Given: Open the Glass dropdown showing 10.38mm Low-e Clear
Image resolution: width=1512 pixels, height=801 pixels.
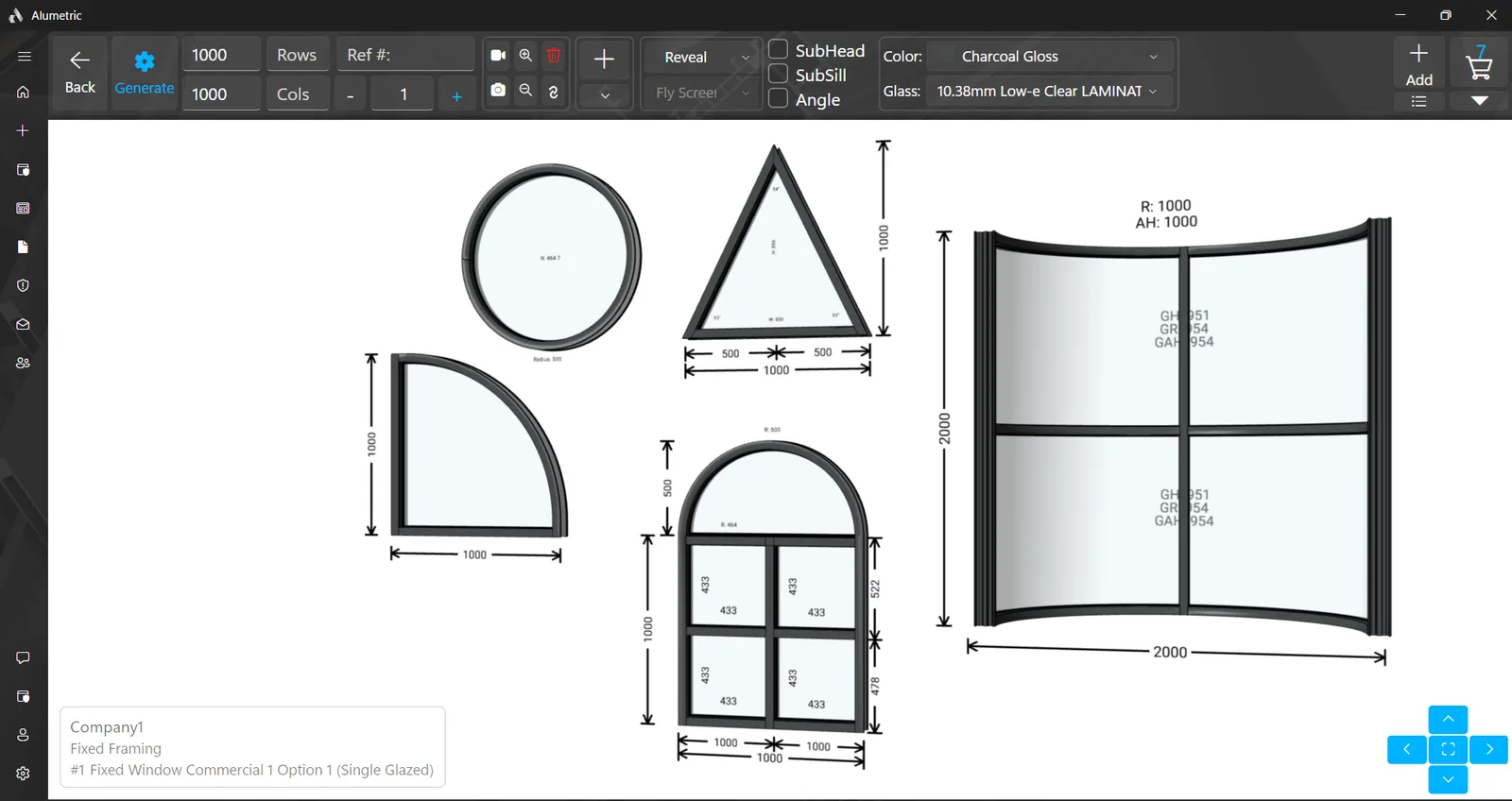Looking at the screenshot, I should [1050, 92].
